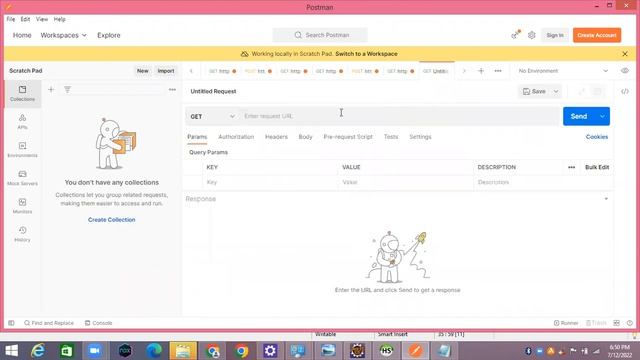Open the Runner in status bar
Screen dimensions: 640x360
coord(566,323)
